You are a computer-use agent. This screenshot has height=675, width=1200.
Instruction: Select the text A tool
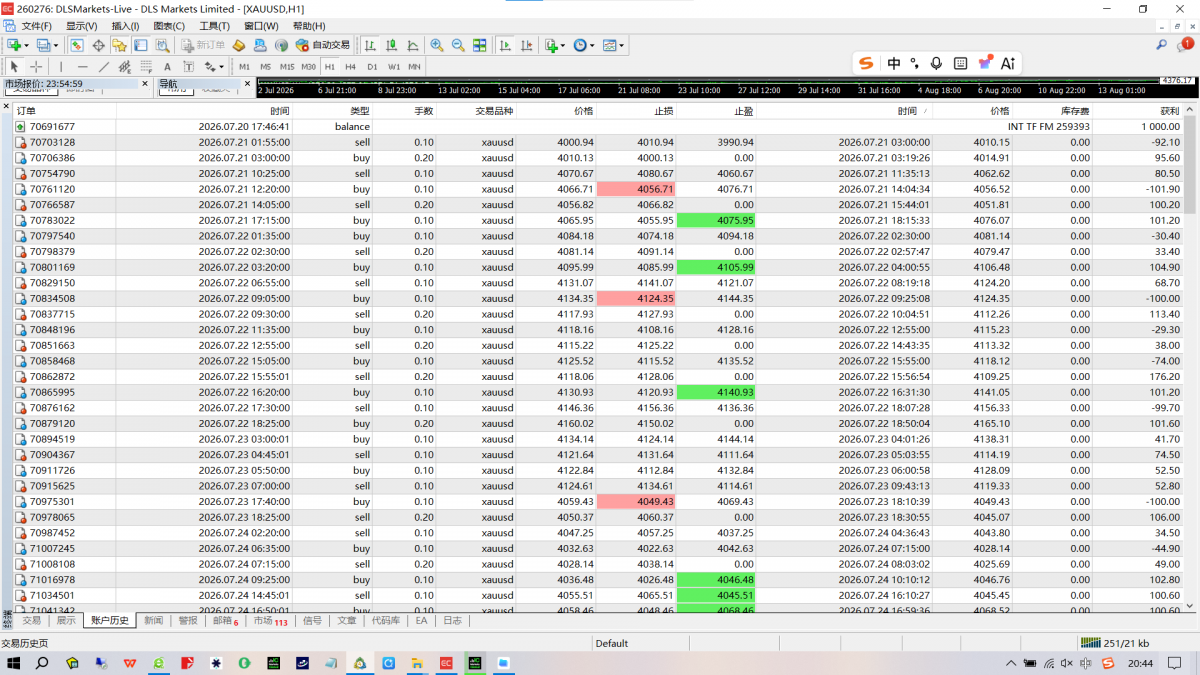167,67
